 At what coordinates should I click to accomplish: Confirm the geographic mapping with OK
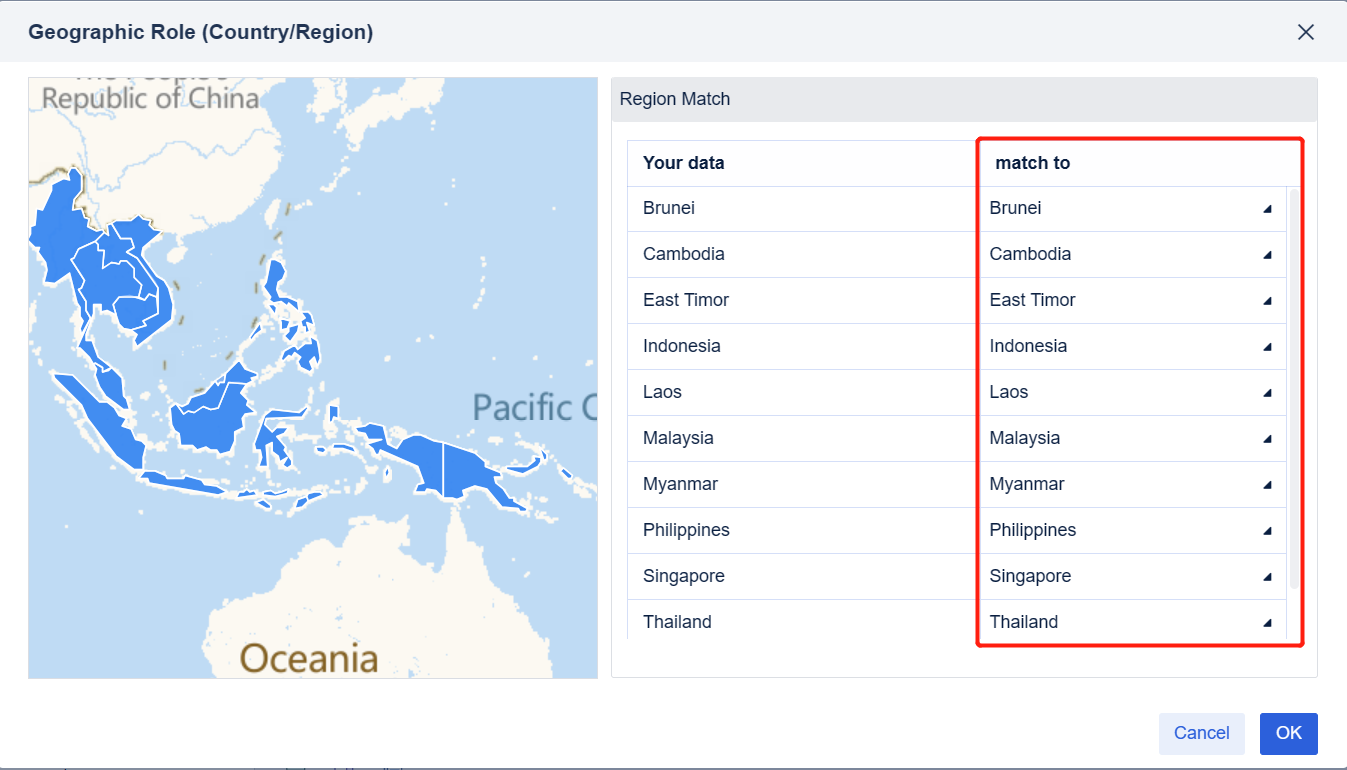(x=1288, y=733)
